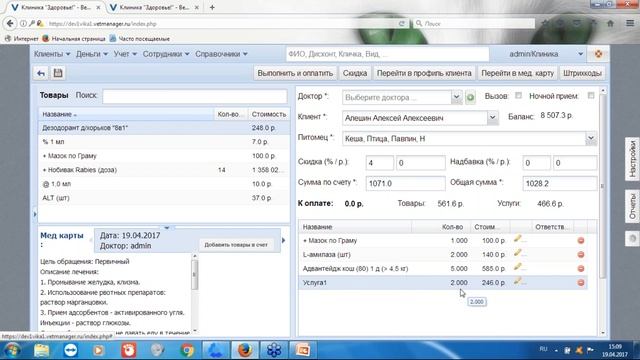Image resolution: width=640 pixels, height=360 pixels.
Task: Click the round icon below Отчеты tab
Action: pyautogui.click(x=632, y=239)
